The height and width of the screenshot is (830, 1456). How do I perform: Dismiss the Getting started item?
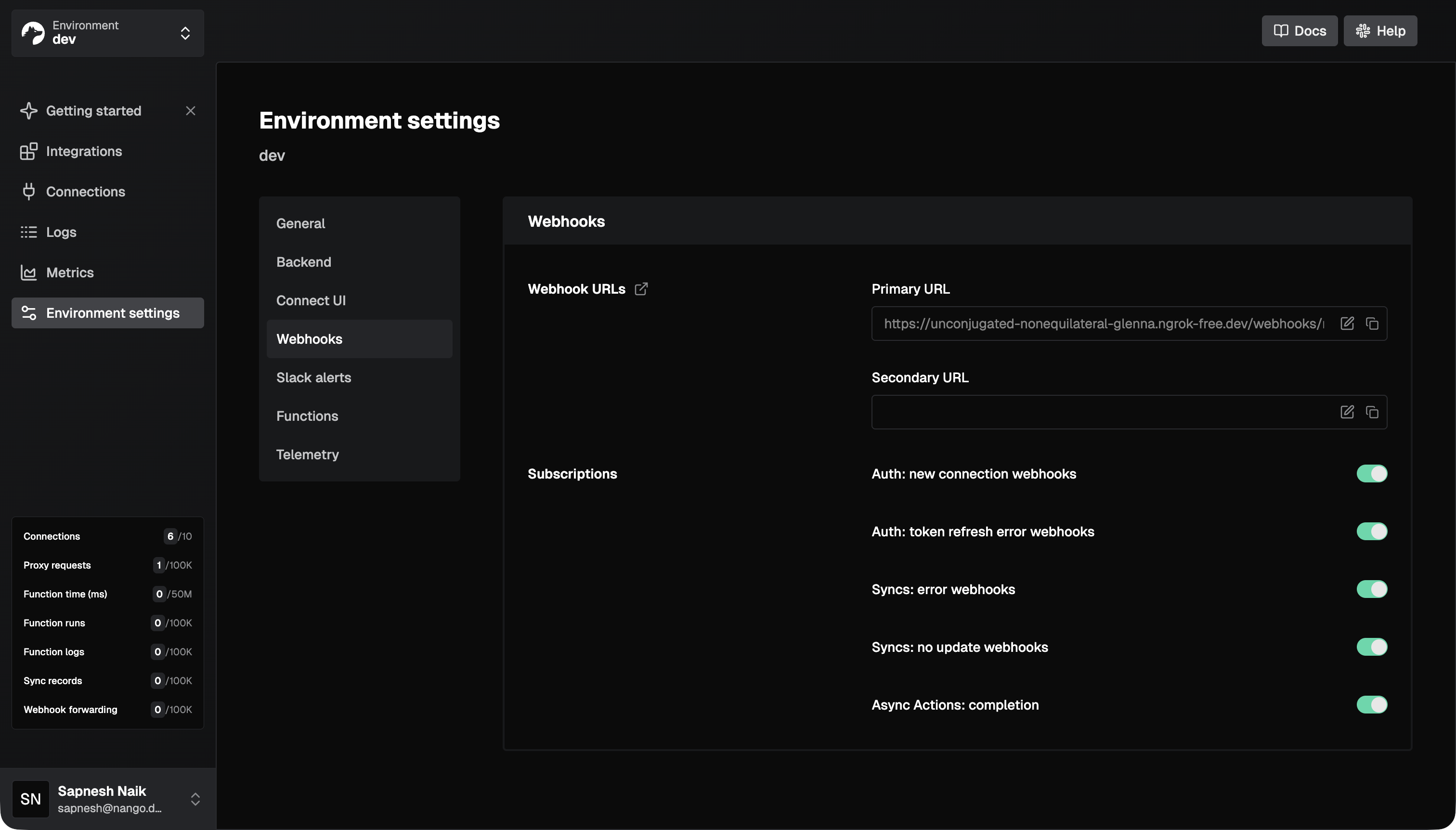pyautogui.click(x=190, y=111)
